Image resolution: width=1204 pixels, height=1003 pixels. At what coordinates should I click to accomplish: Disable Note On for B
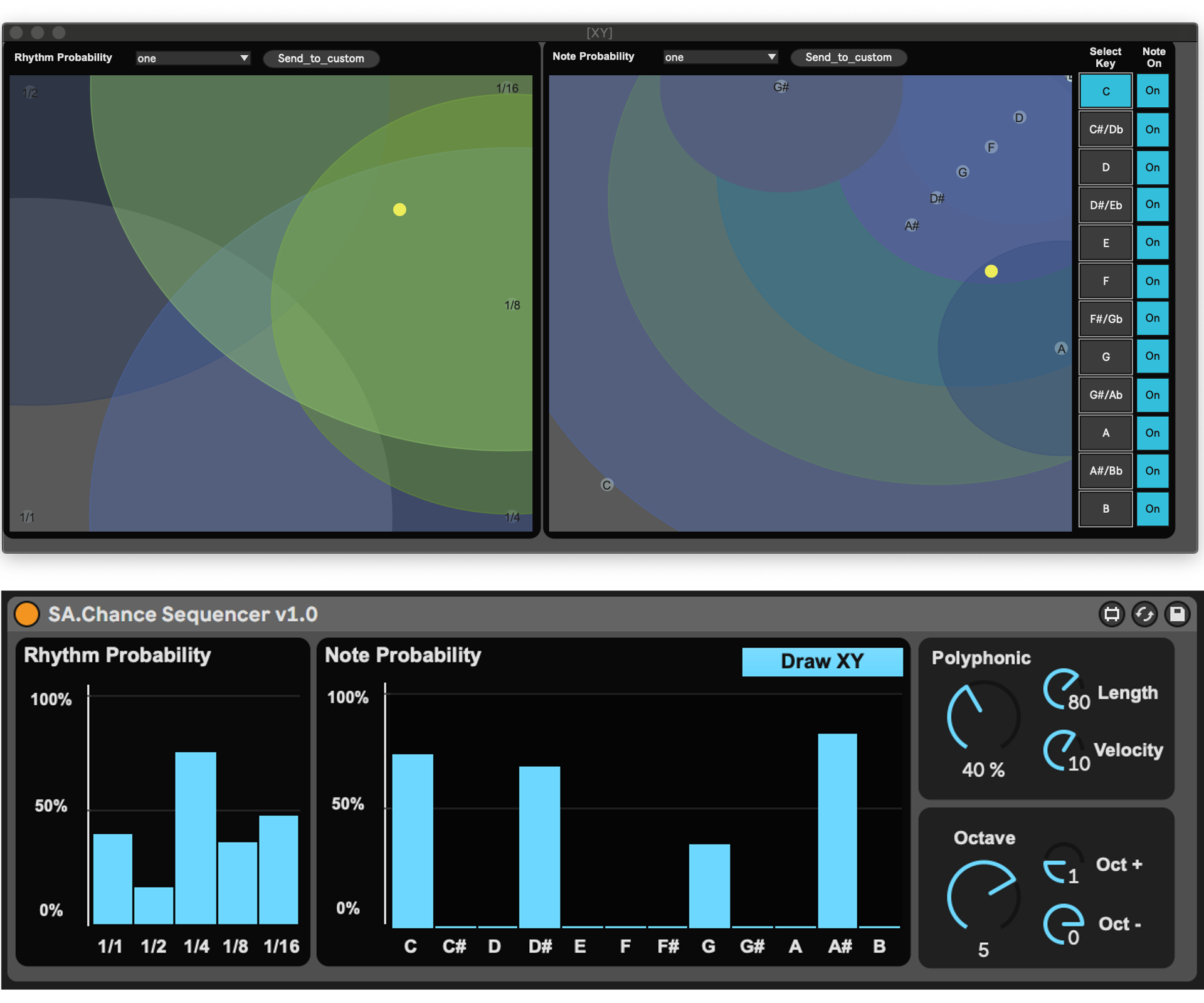[x=1152, y=509]
